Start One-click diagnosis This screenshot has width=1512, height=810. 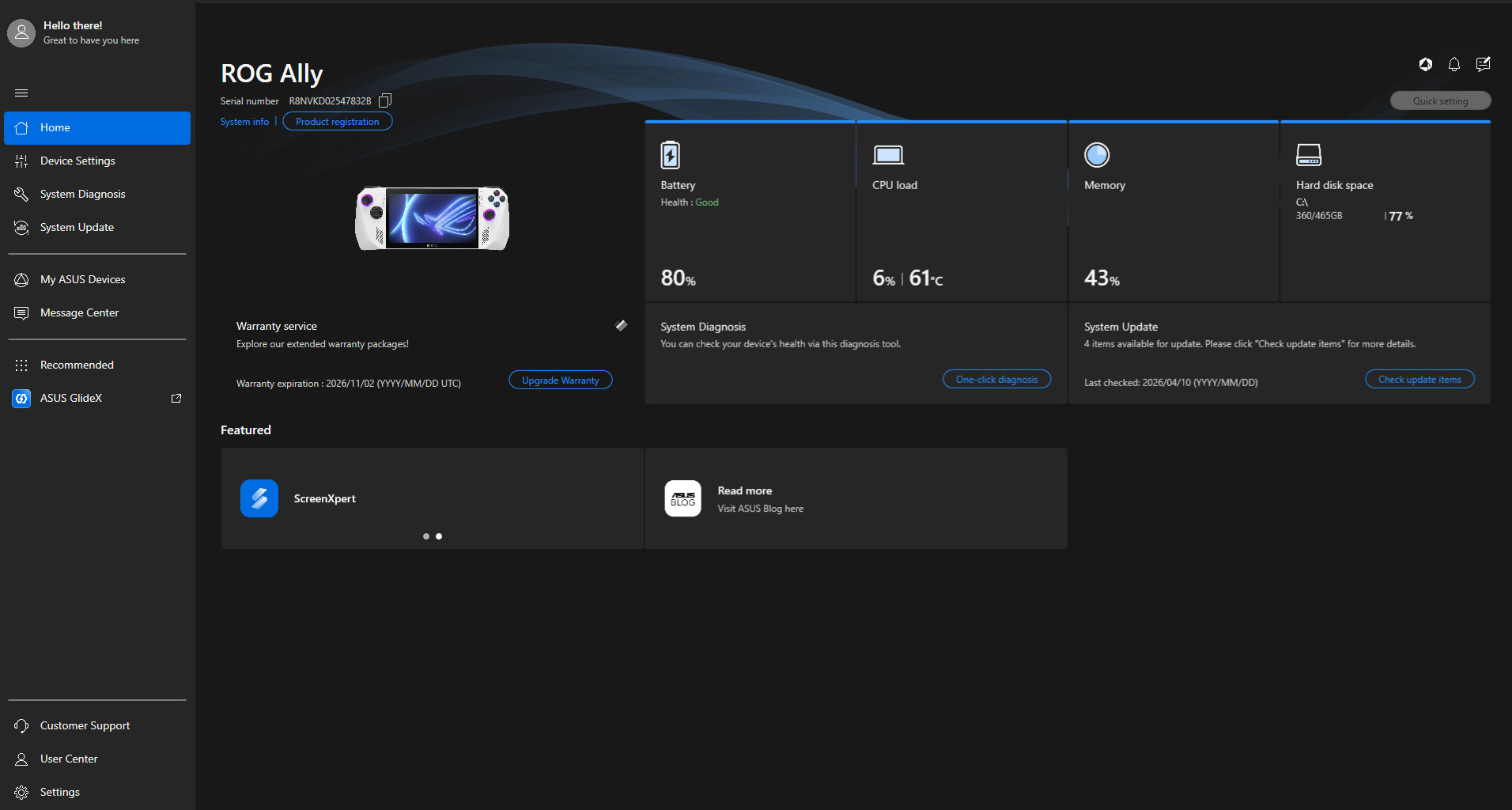point(996,380)
